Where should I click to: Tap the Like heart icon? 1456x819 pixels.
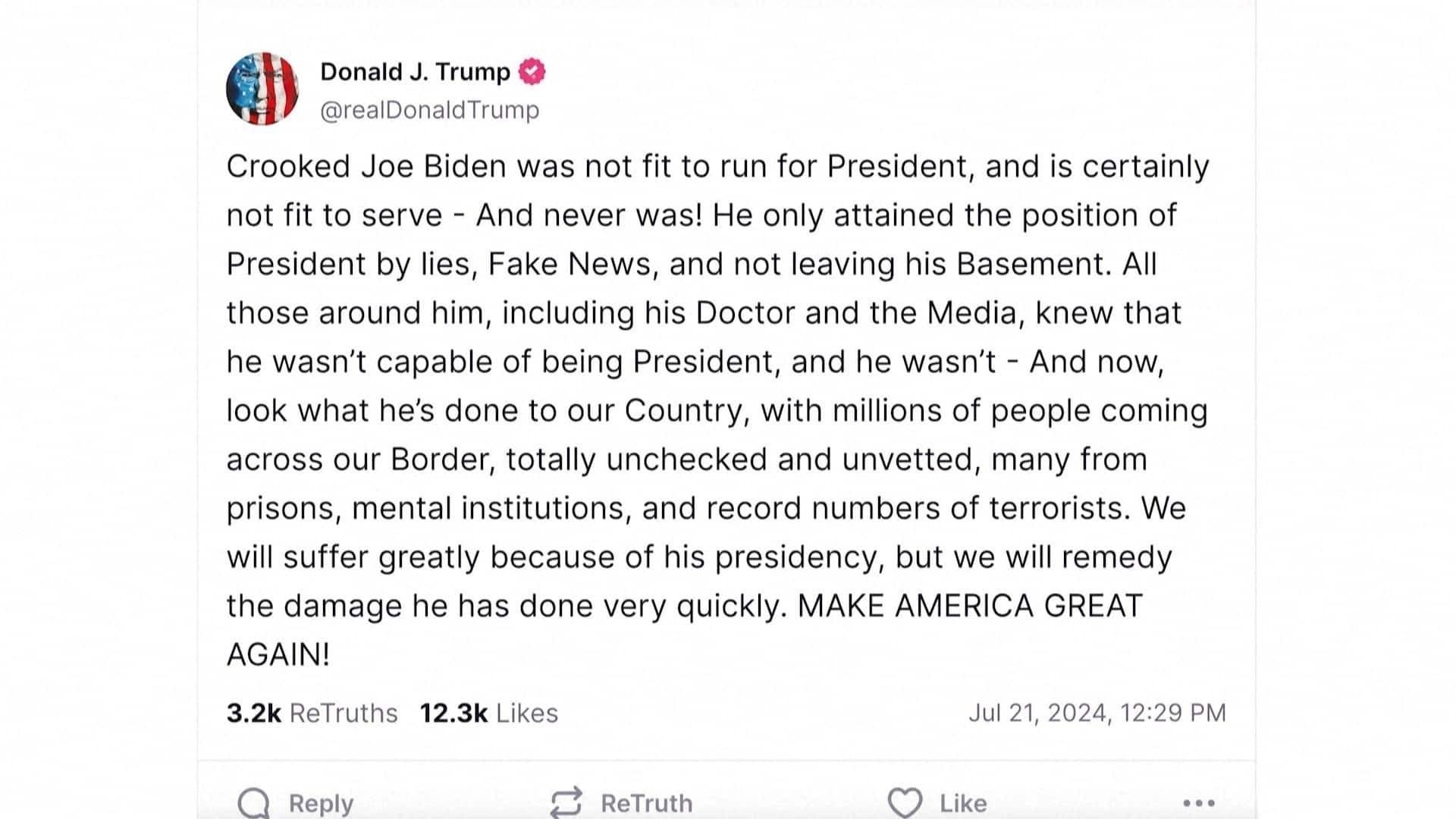click(905, 802)
